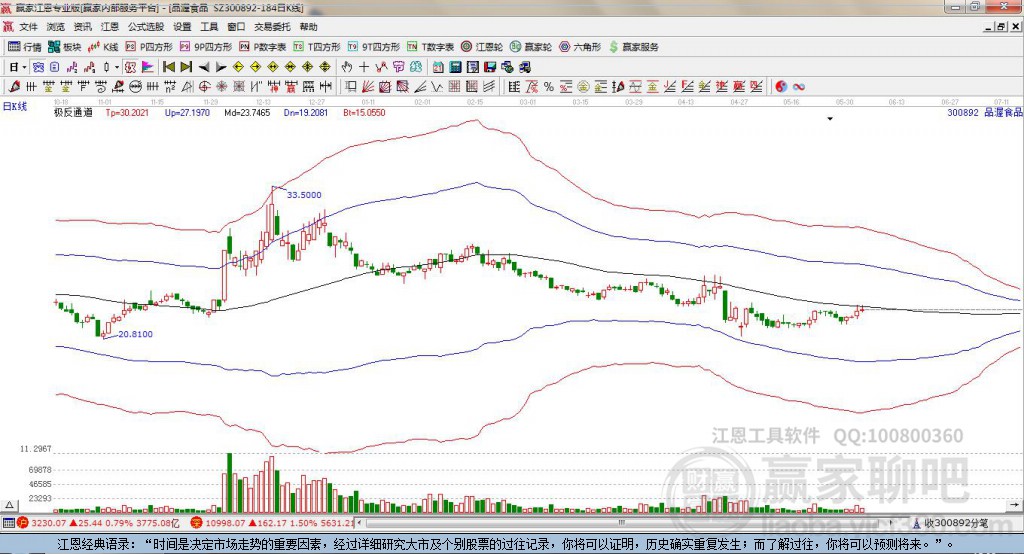Image resolution: width=1024 pixels, height=554 pixels.
Task: Open the 9T四方形 tool
Action: 374,47
